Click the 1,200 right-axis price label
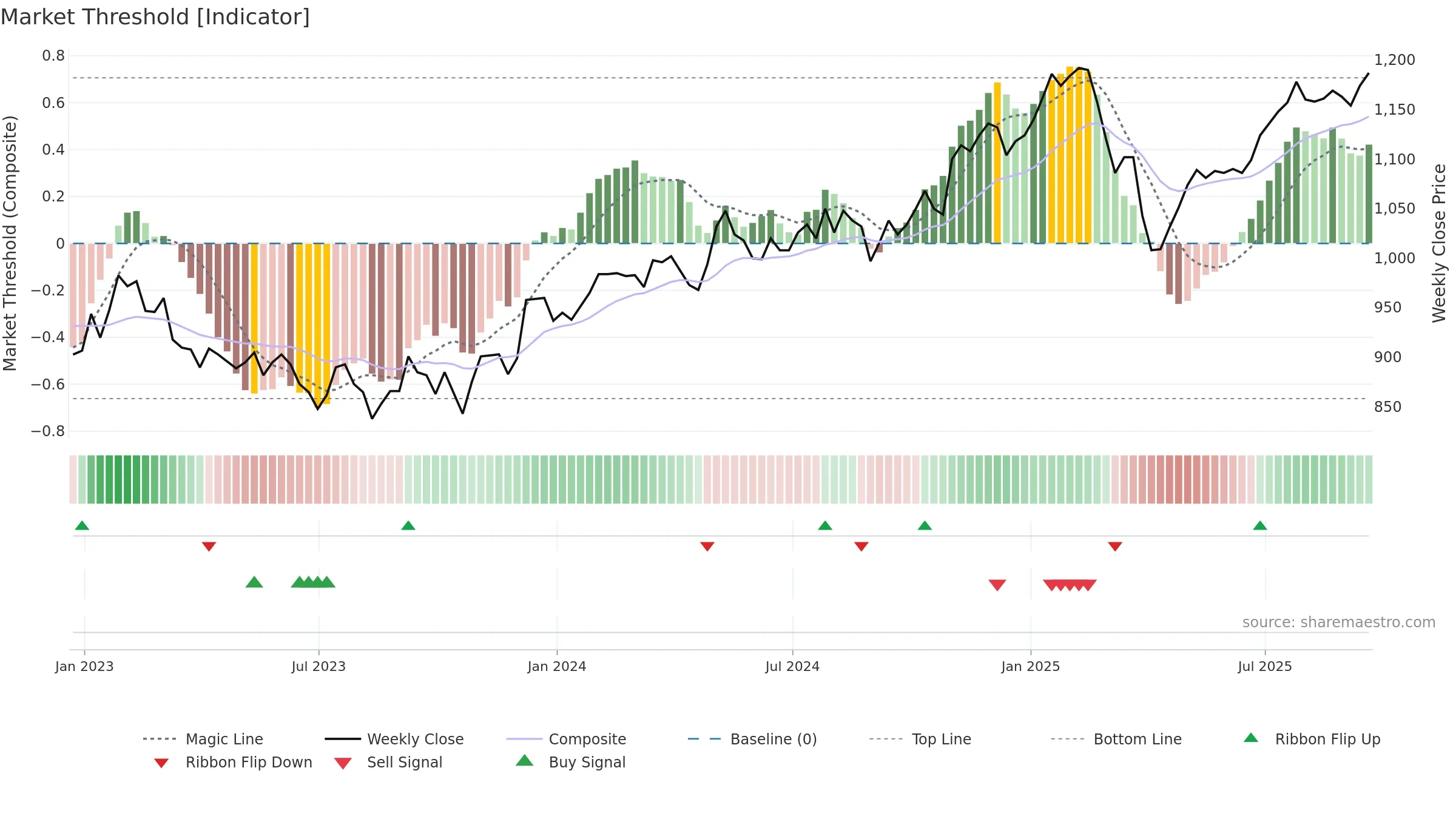Screen dimensions: 1456x819 click(x=1394, y=60)
